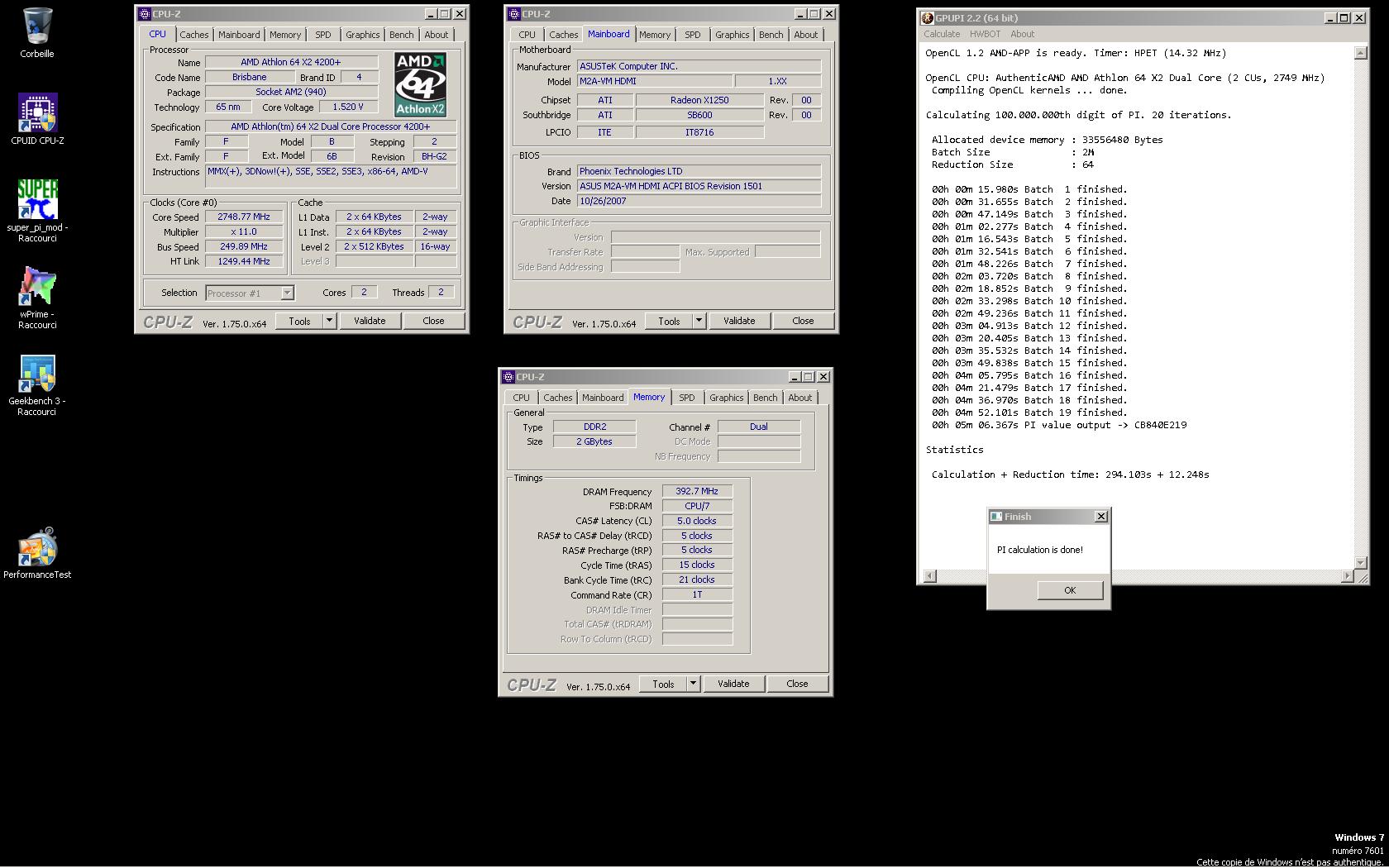The width and height of the screenshot is (1389, 868).
Task: Click the Core Speed 2748.77 MHz field
Action: click(244, 217)
